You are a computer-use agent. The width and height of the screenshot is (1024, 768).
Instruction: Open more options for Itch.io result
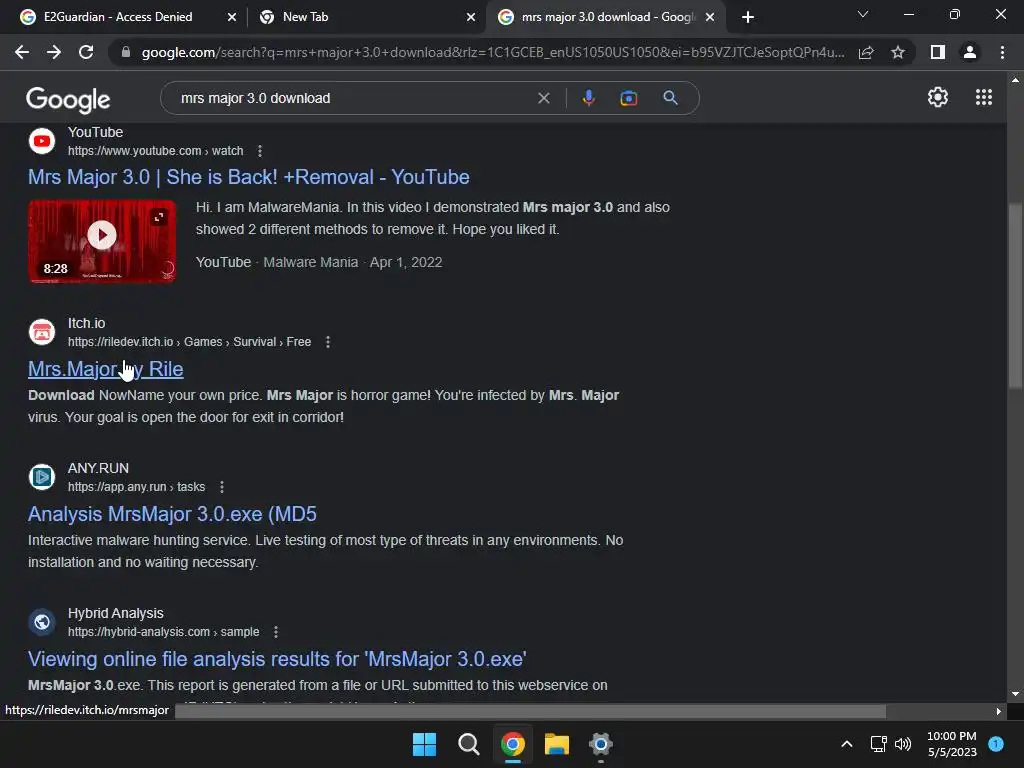(x=328, y=342)
